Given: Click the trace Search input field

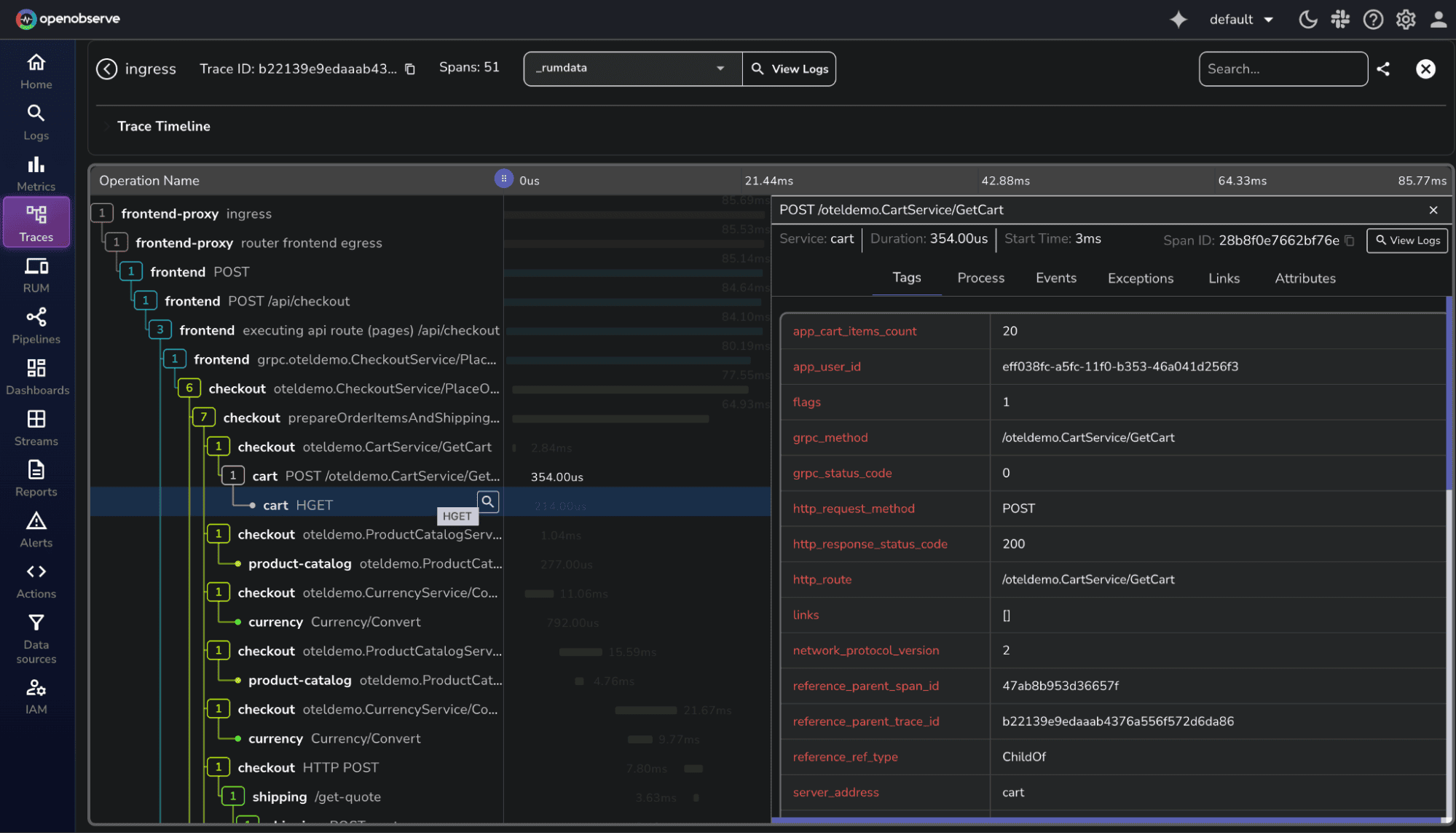Looking at the screenshot, I should [x=1282, y=69].
